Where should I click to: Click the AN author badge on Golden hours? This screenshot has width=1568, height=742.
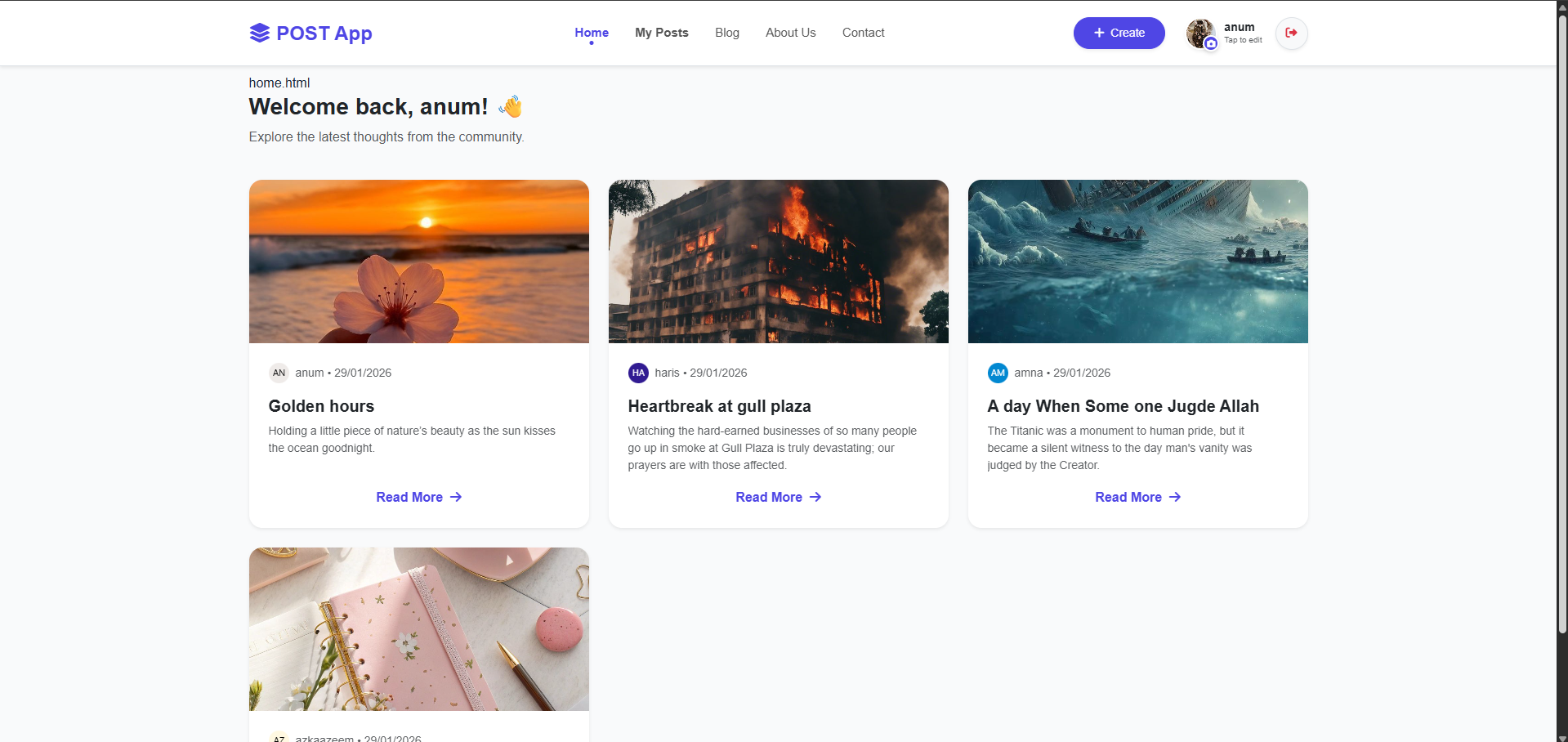(279, 373)
